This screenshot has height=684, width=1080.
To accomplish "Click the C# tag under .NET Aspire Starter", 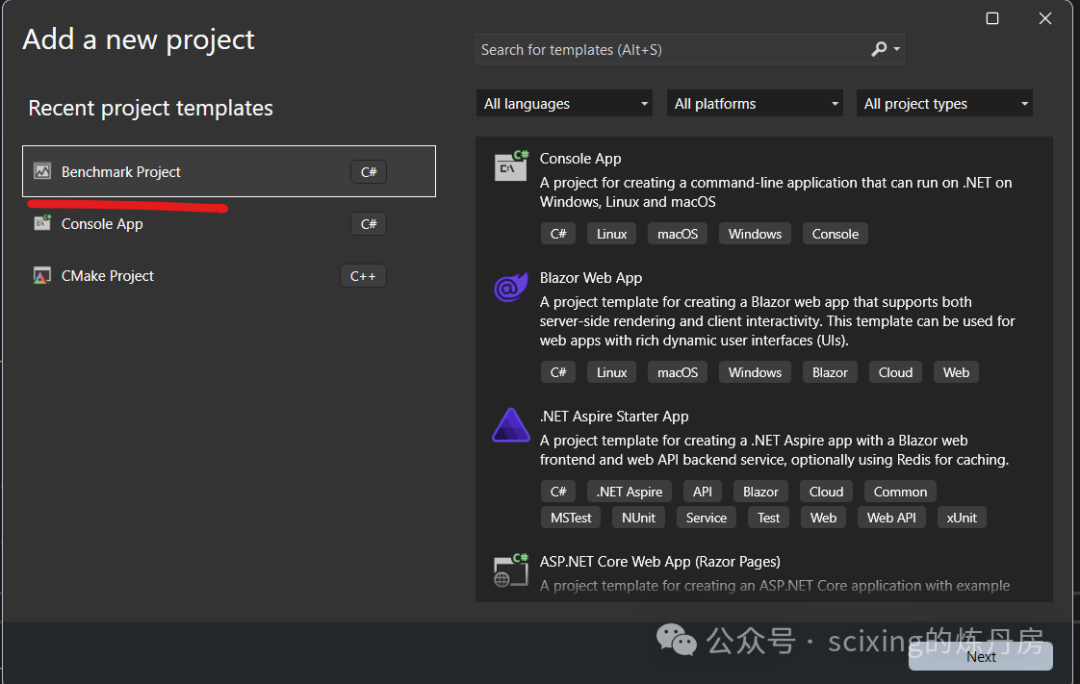I will tap(558, 491).
